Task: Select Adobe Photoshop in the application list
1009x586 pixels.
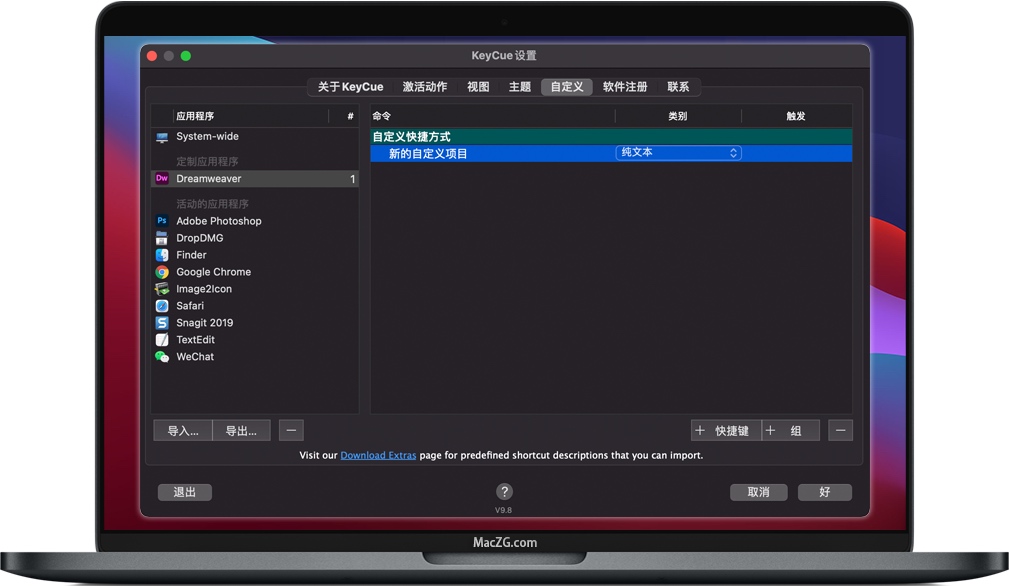Action: click(218, 221)
